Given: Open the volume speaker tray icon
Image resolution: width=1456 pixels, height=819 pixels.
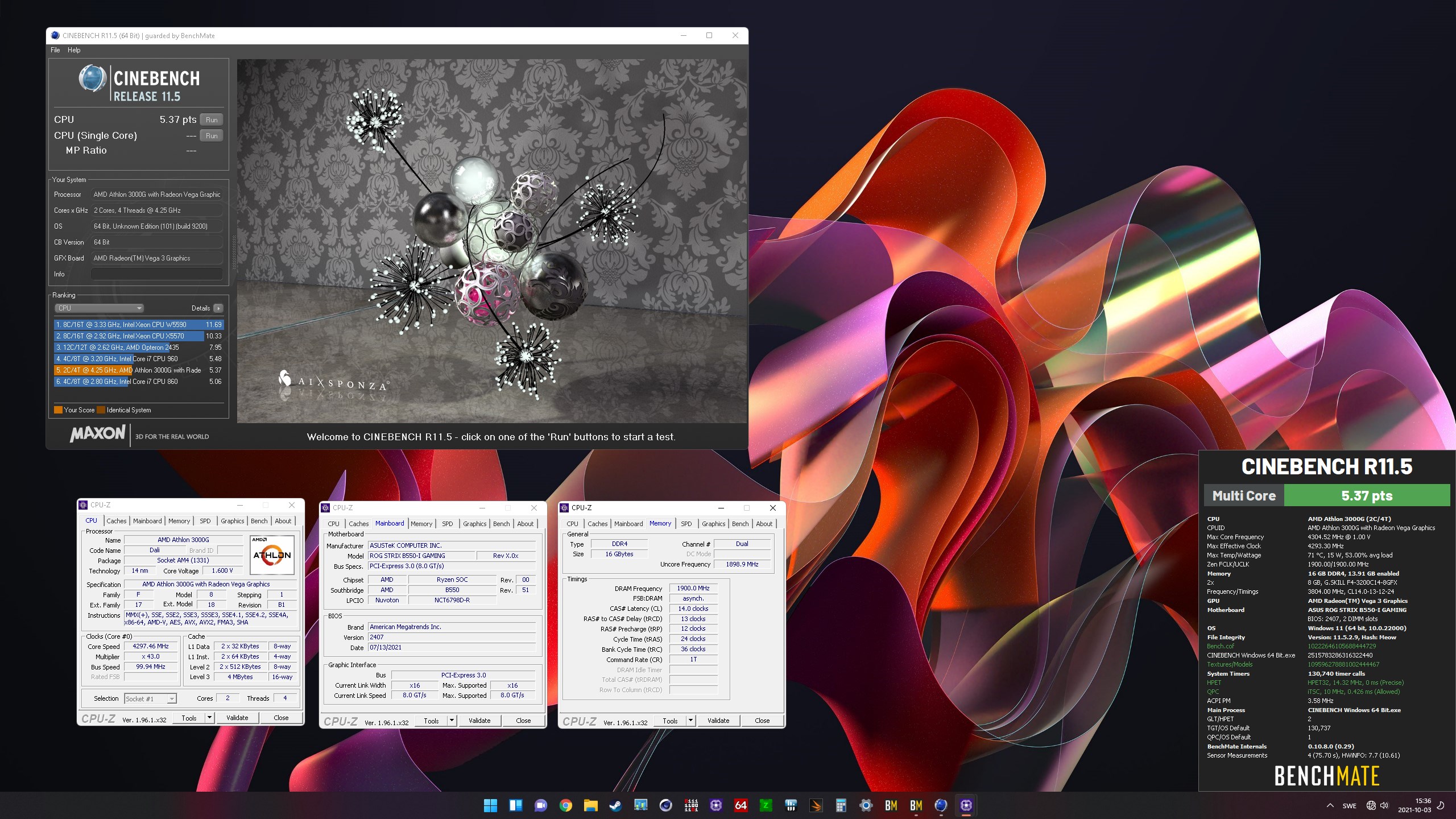Looking at the screenshot, I should point(1384,805).
